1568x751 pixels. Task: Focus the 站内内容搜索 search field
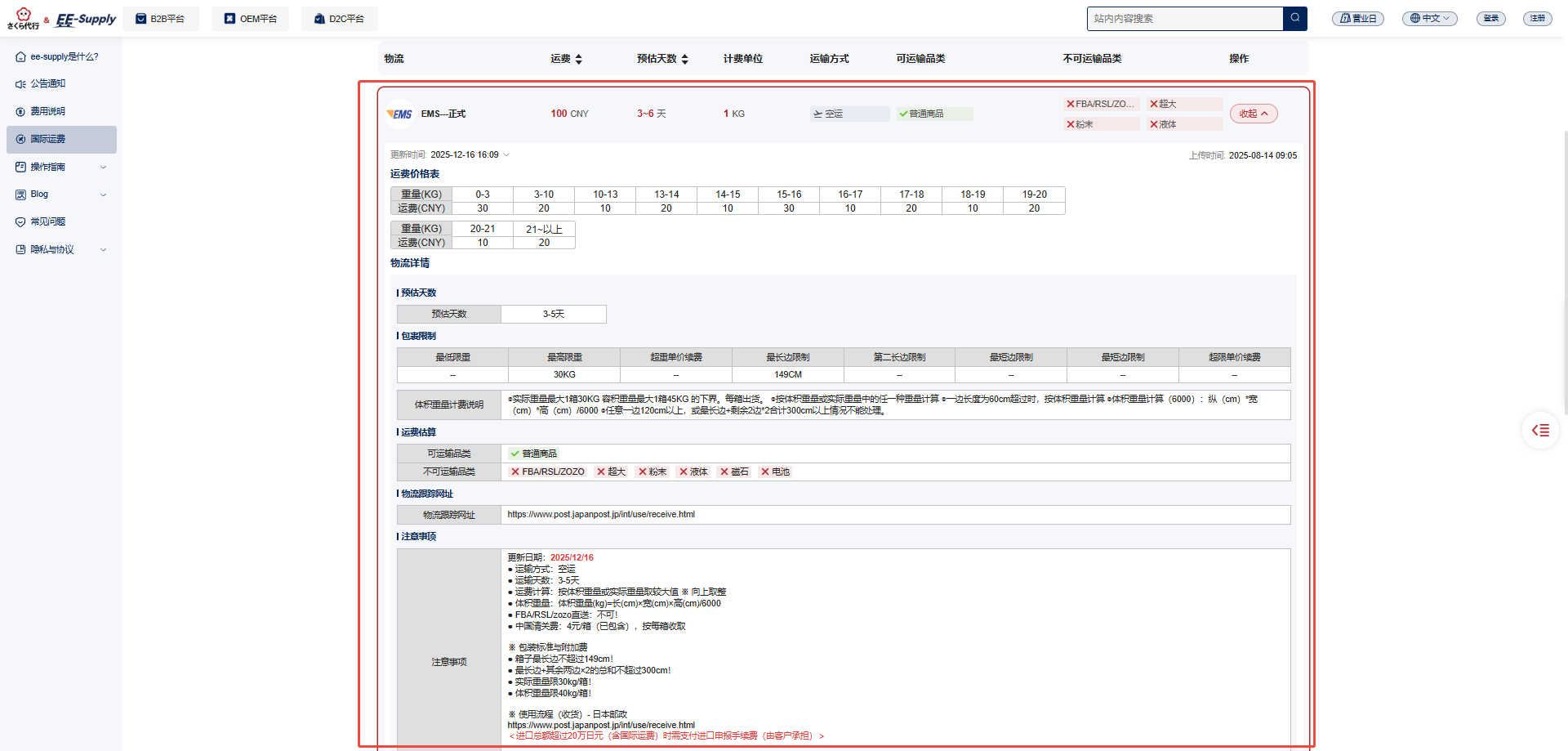pyautogui.click(x=1185, y=18)
